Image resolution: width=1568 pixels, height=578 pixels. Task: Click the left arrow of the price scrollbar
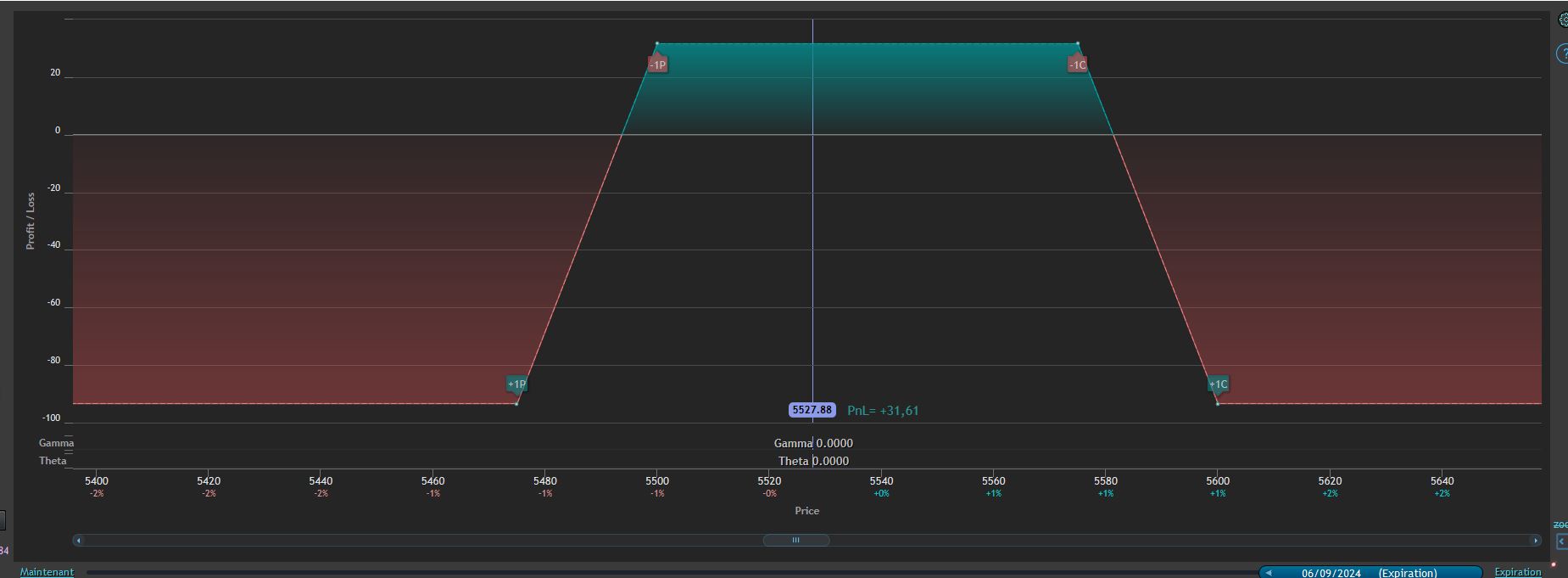point(79,540)
